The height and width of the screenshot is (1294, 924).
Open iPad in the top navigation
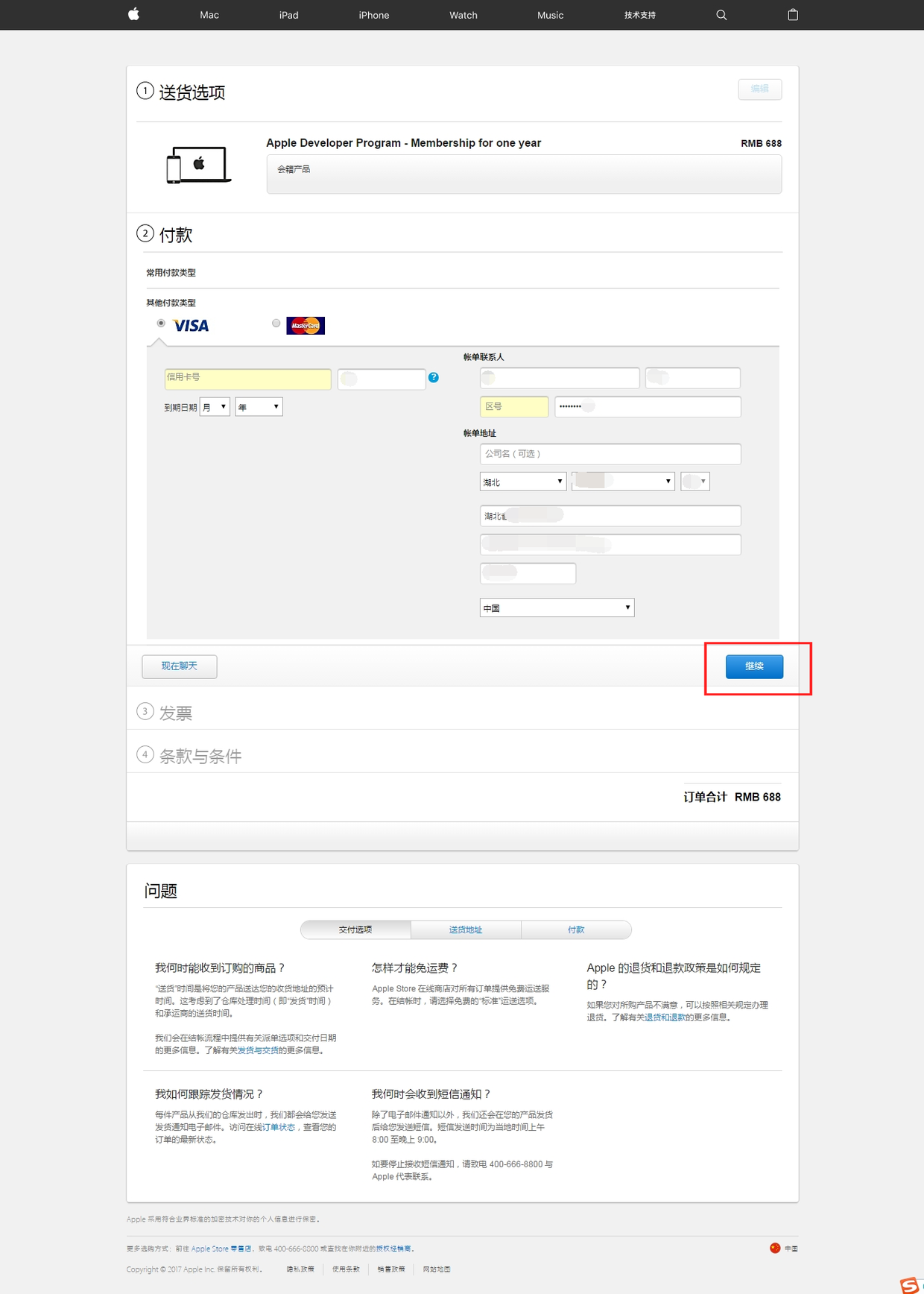click(289, 15)
